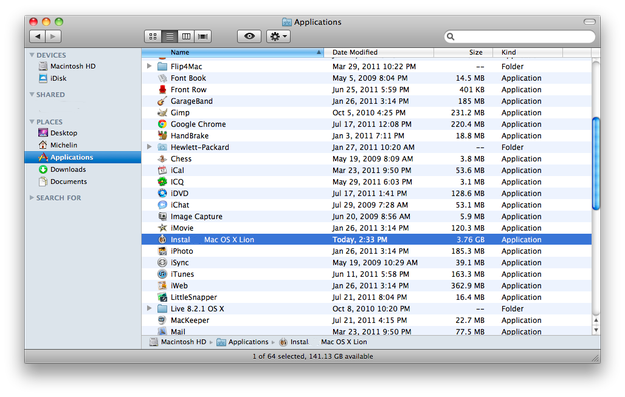Switch to Cover Flow view
Viewport: 625px width, 397px height.
[203, 36]
